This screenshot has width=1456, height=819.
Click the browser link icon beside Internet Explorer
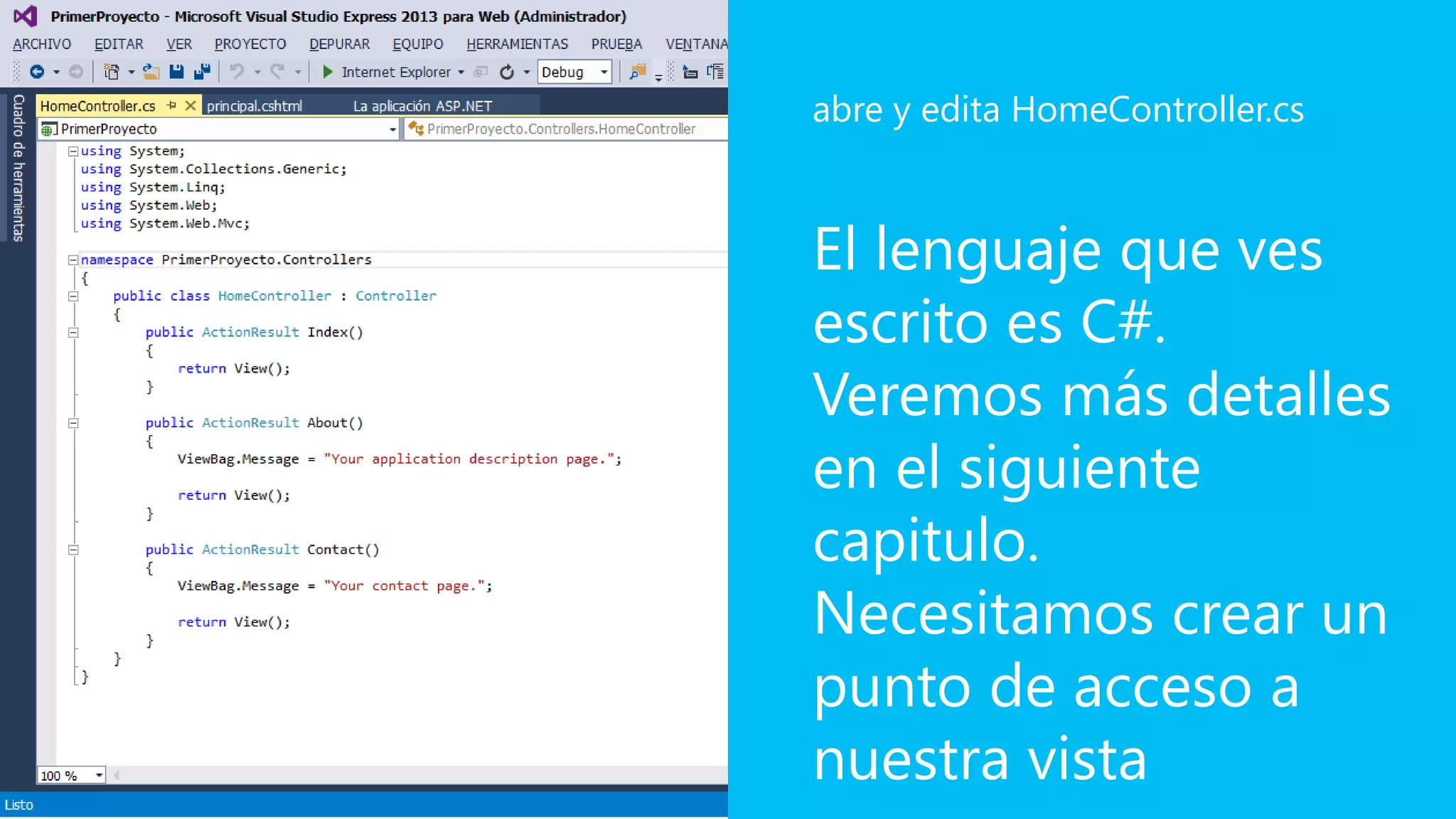coord(481,72)
